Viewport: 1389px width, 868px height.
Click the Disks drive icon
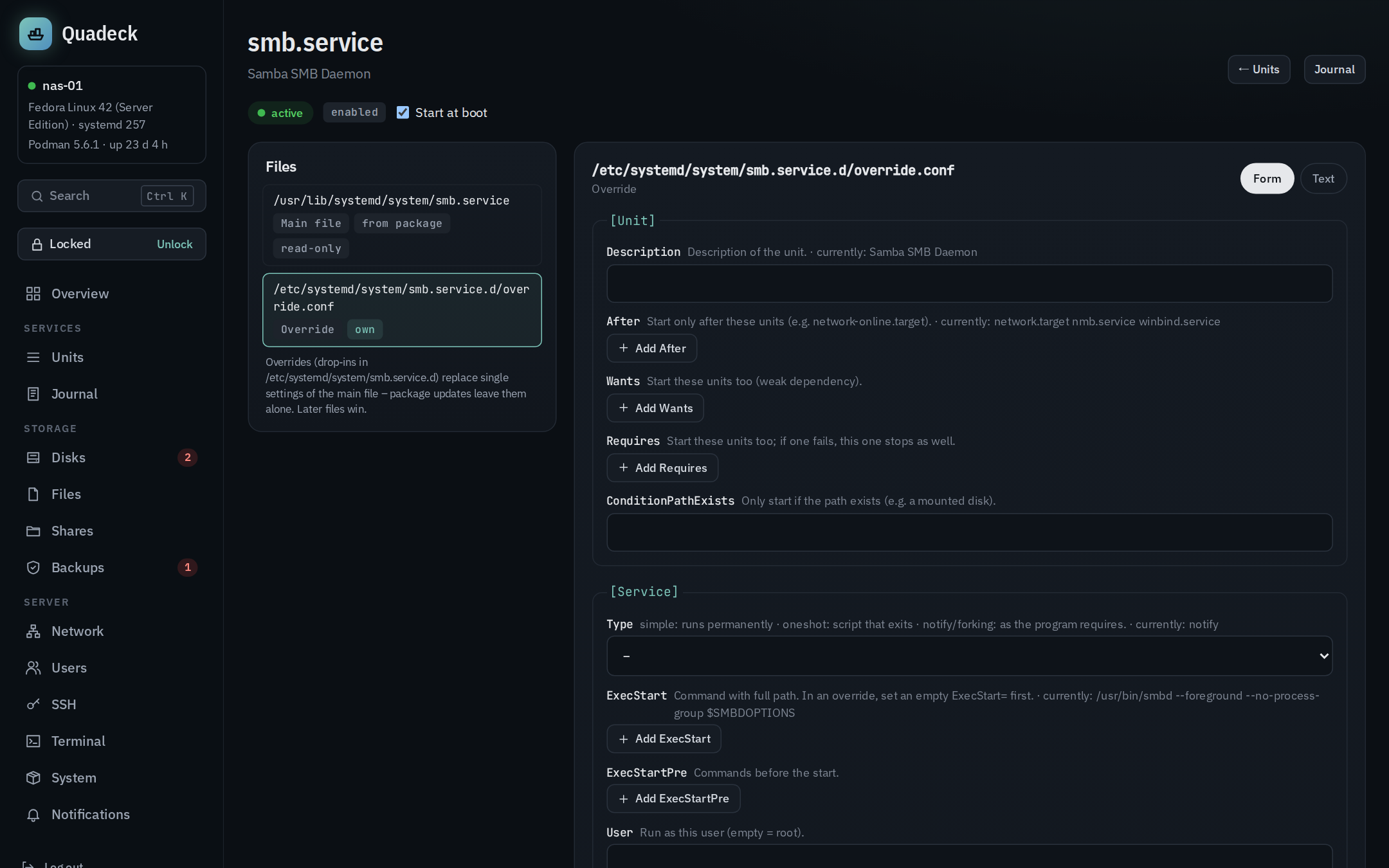pos(33,458)
